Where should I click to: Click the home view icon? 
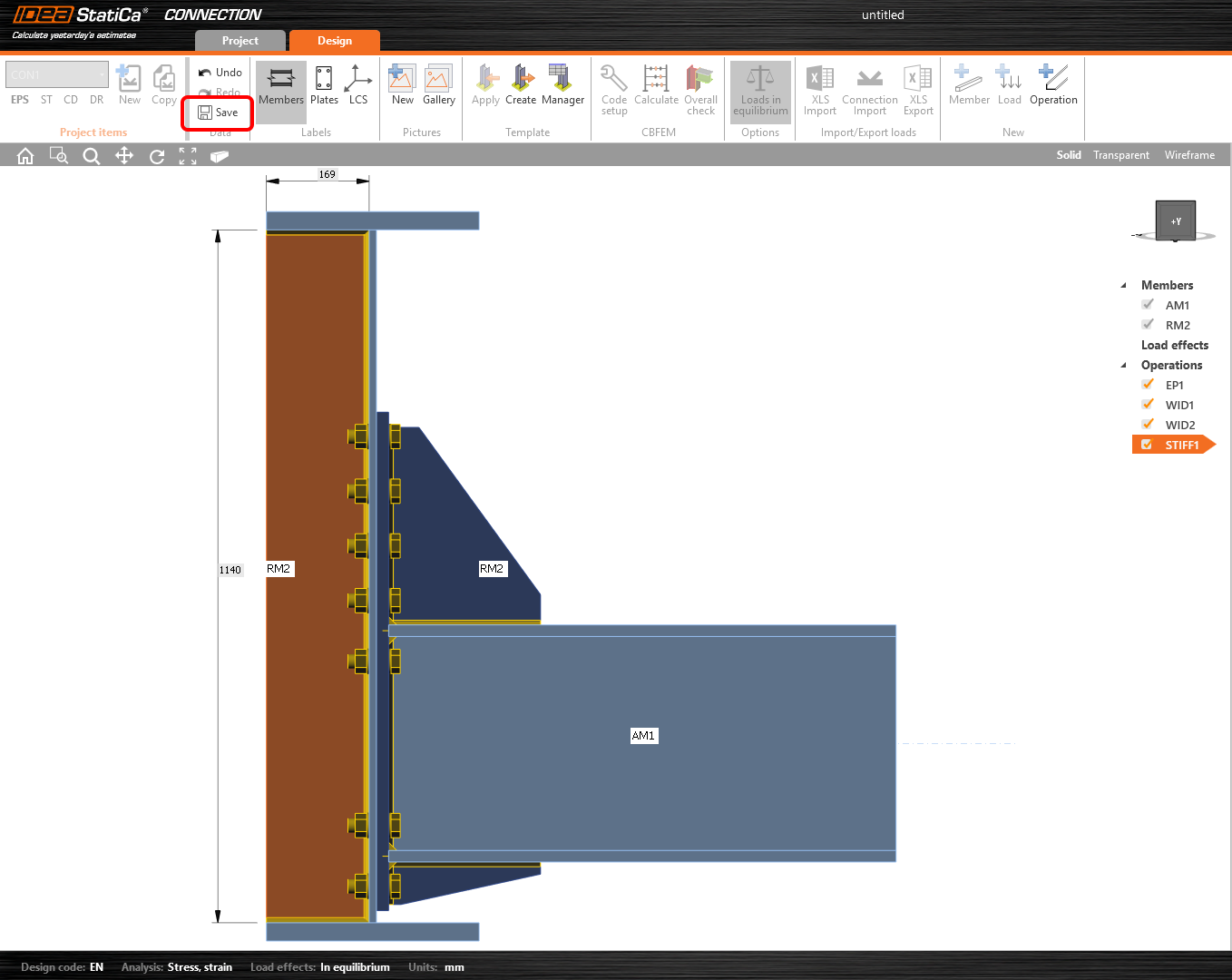25,156
